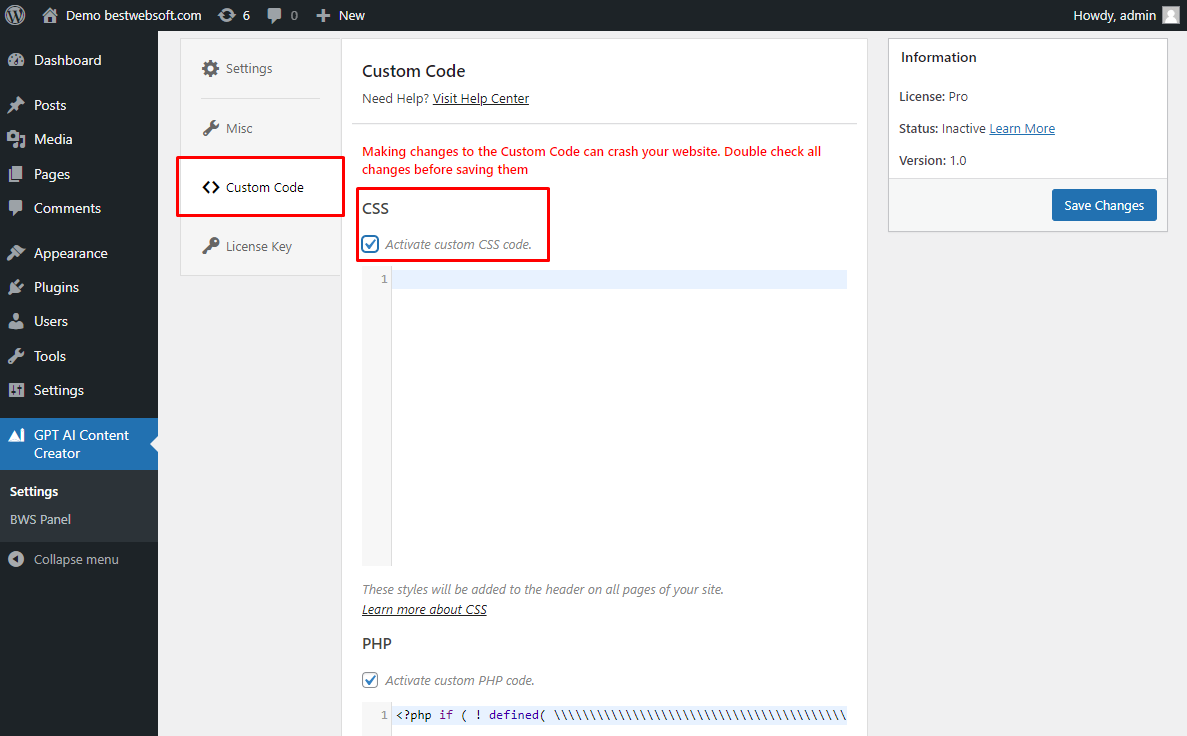Click the Comments icon in sidebar
Image resolution: width=1187 pixels, height=736 pixels.
point(16,208)
